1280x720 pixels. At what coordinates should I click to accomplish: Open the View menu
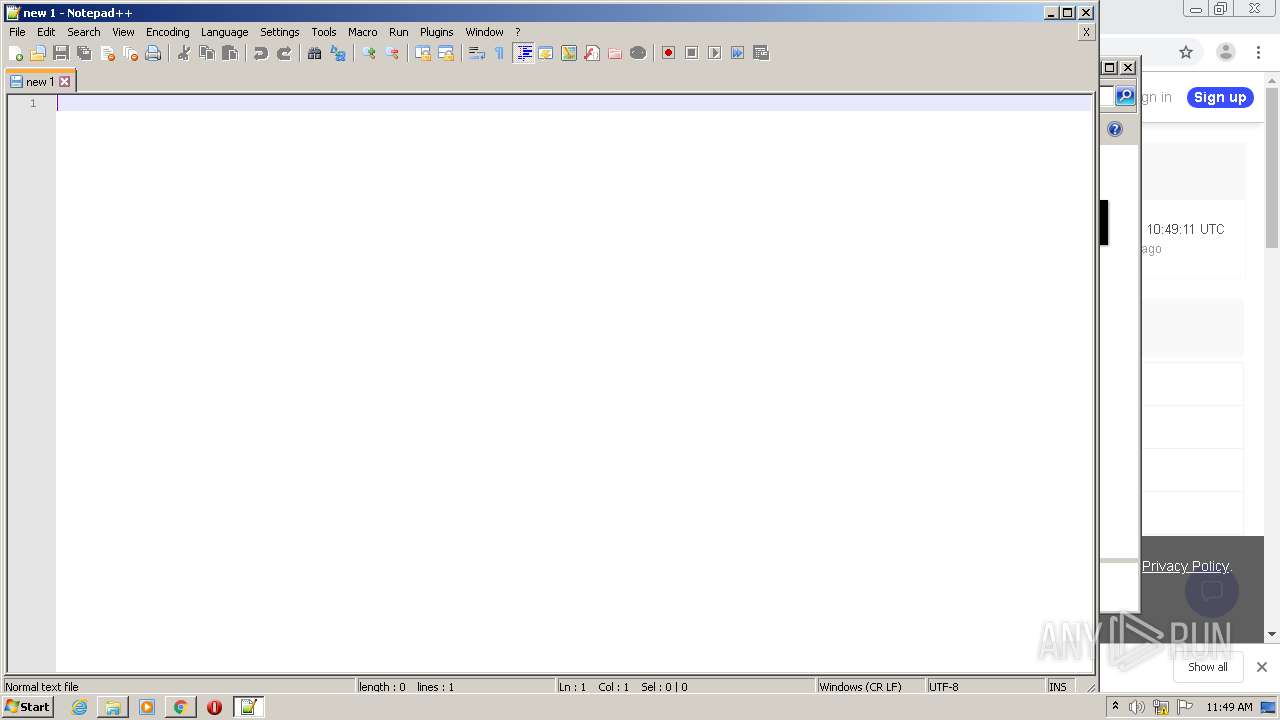tap(123, 32)
